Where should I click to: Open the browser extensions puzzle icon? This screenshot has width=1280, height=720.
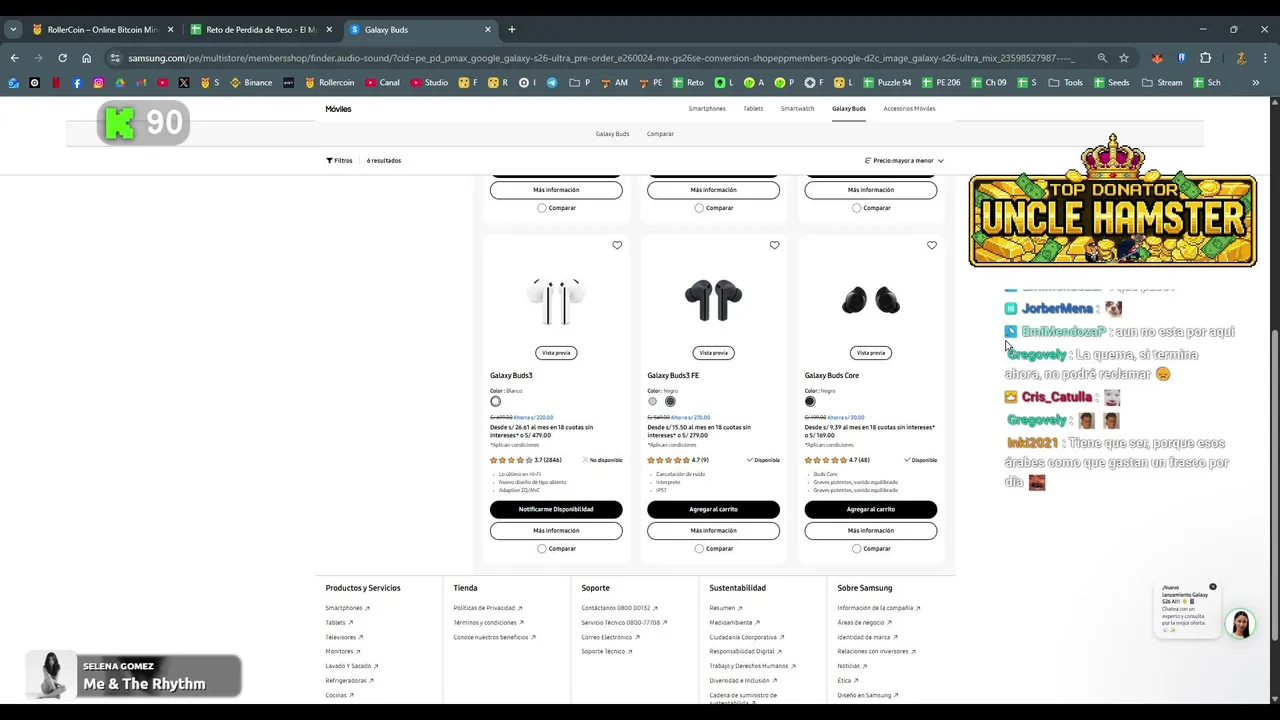point(1205,58)
